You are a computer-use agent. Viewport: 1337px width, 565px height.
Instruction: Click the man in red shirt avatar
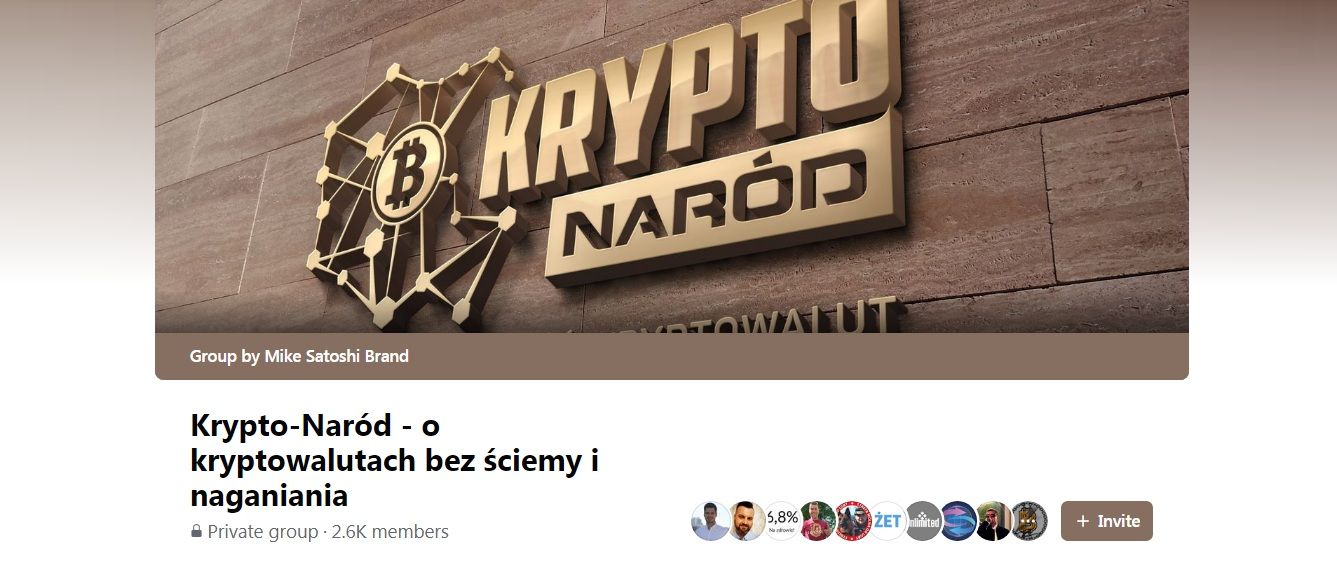817,521
